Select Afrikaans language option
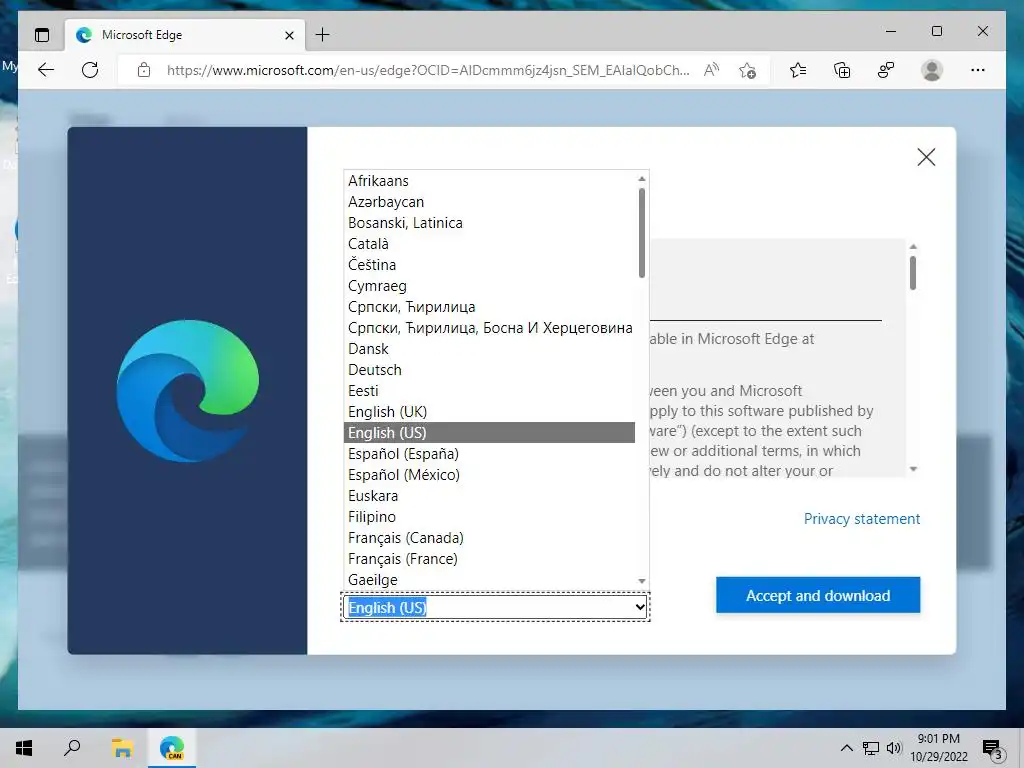Screen dimensions: 1024x768 pos(489,180)
